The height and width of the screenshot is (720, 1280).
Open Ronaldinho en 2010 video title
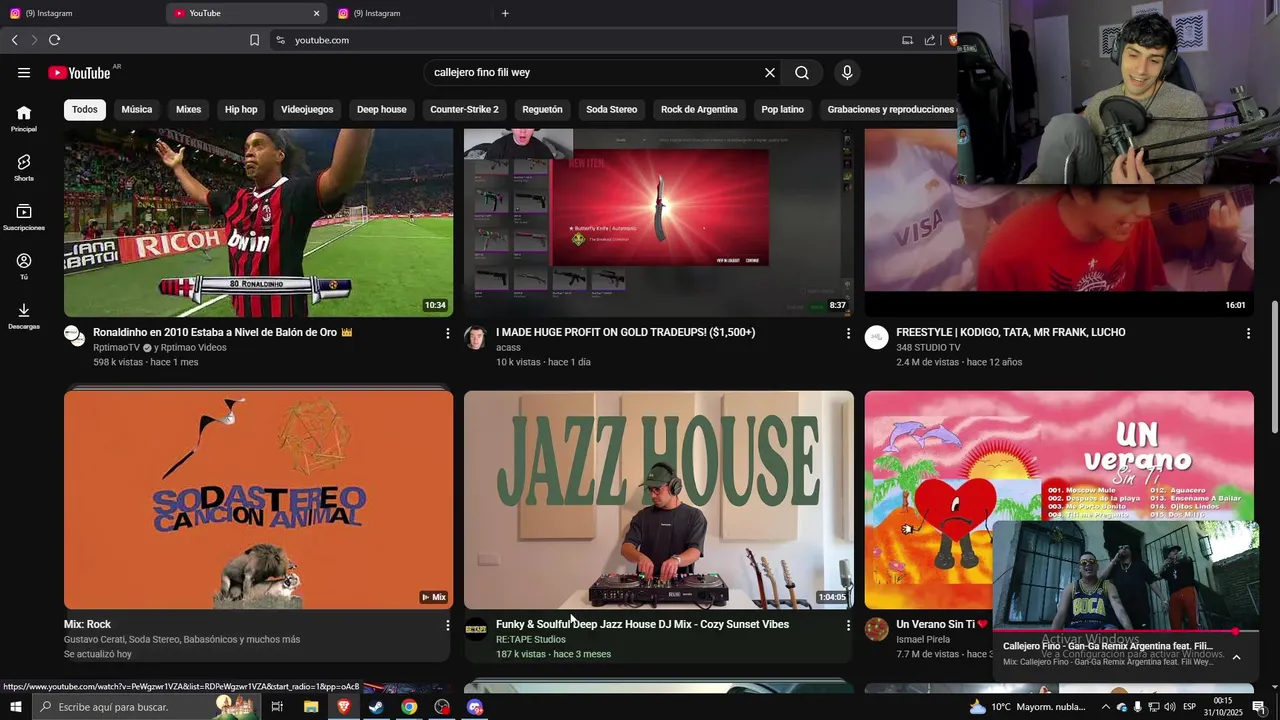pos(223,332)
